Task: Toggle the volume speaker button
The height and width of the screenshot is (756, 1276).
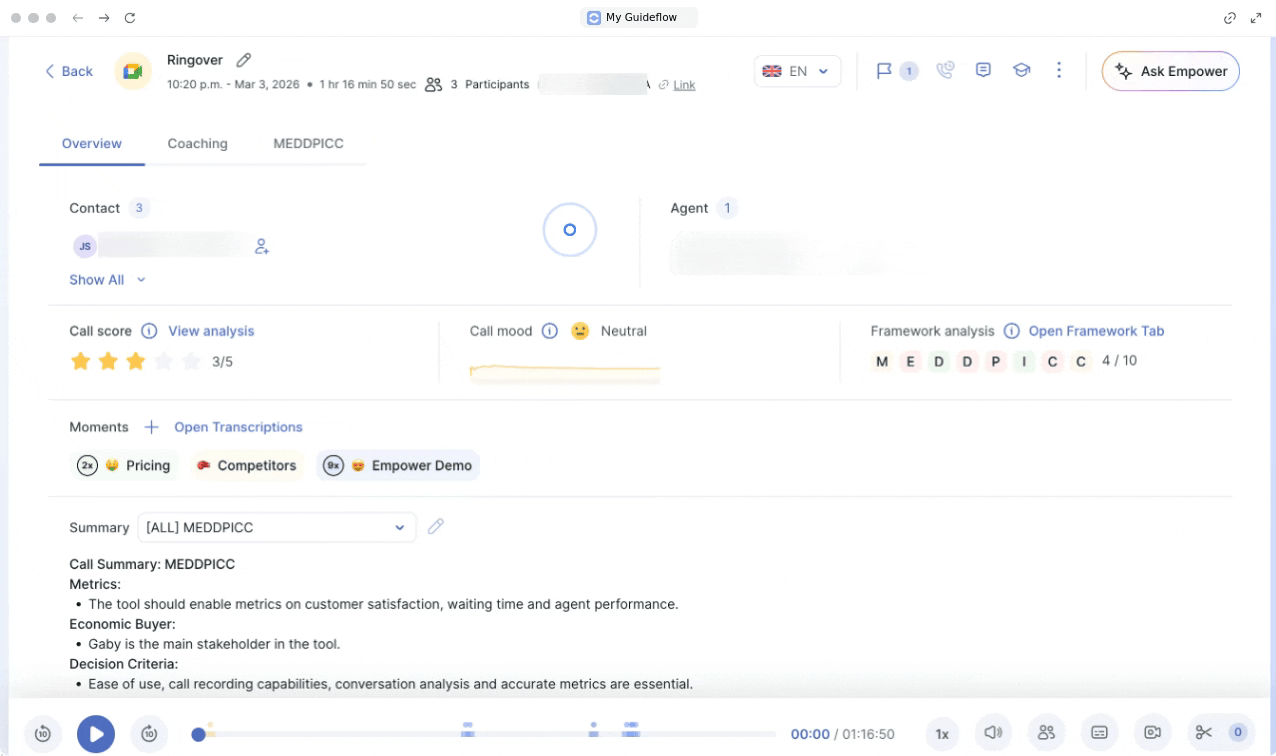Action: click(993, 733)
